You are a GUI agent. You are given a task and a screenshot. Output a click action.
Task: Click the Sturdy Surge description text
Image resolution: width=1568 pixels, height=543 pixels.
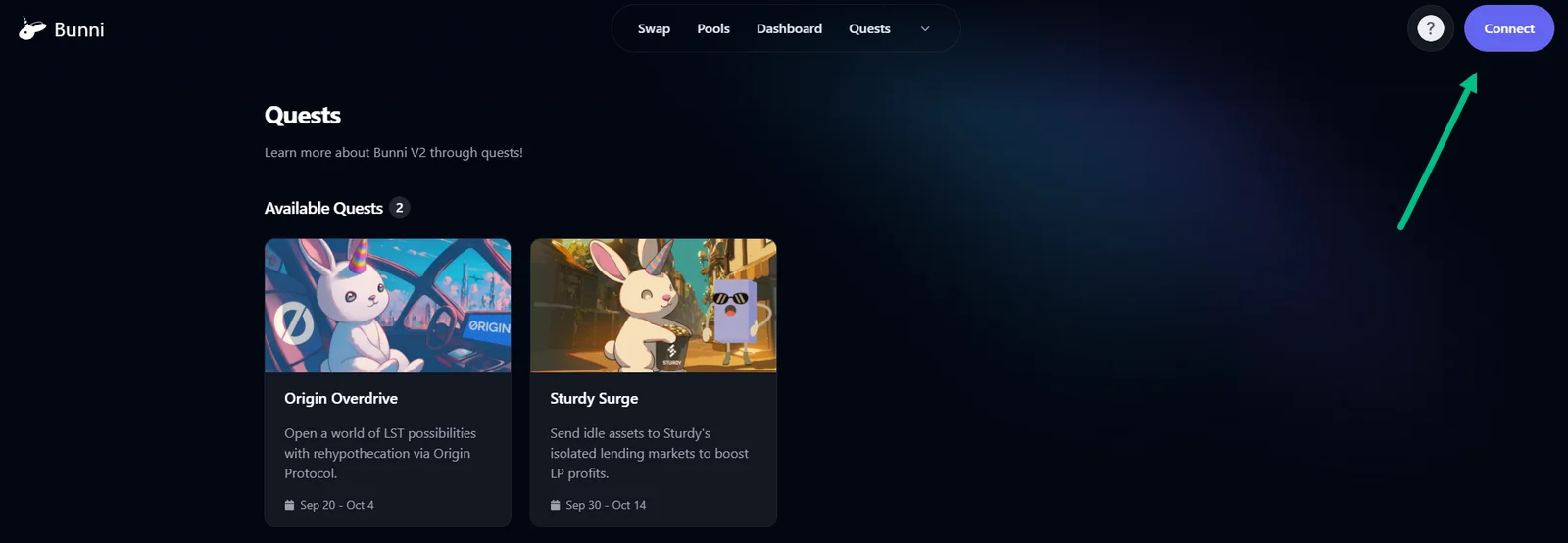[649, 453]
